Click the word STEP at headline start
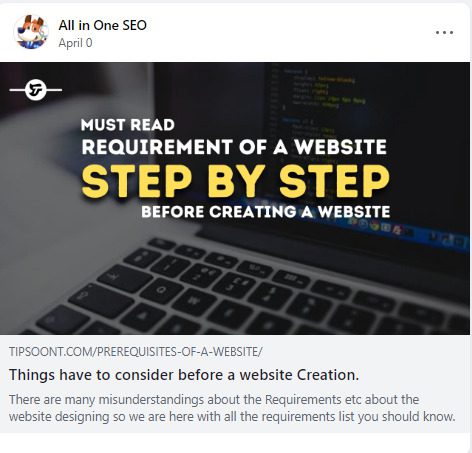 coord(137,182)
